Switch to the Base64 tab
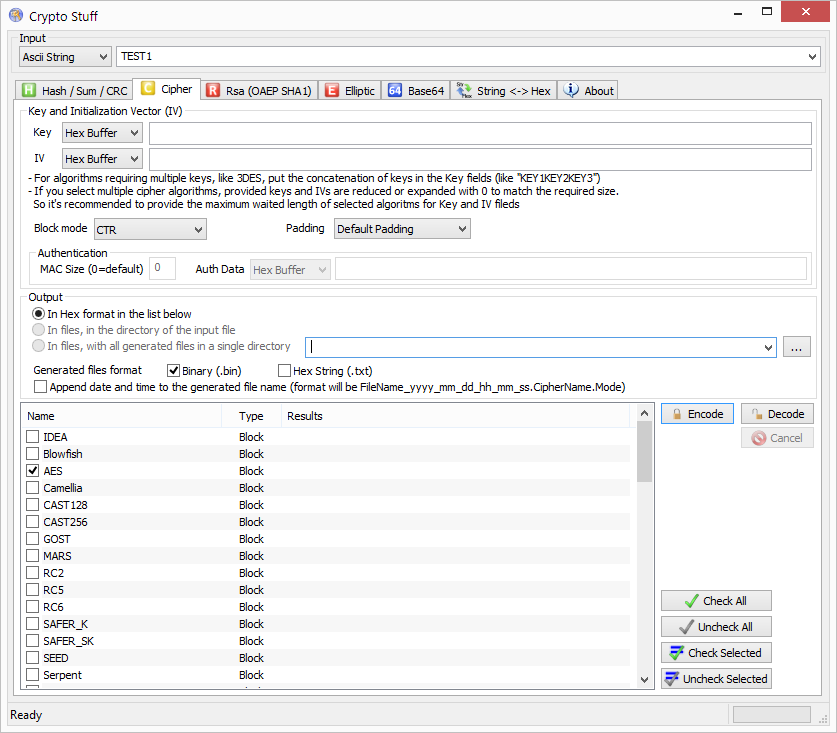 416,91
